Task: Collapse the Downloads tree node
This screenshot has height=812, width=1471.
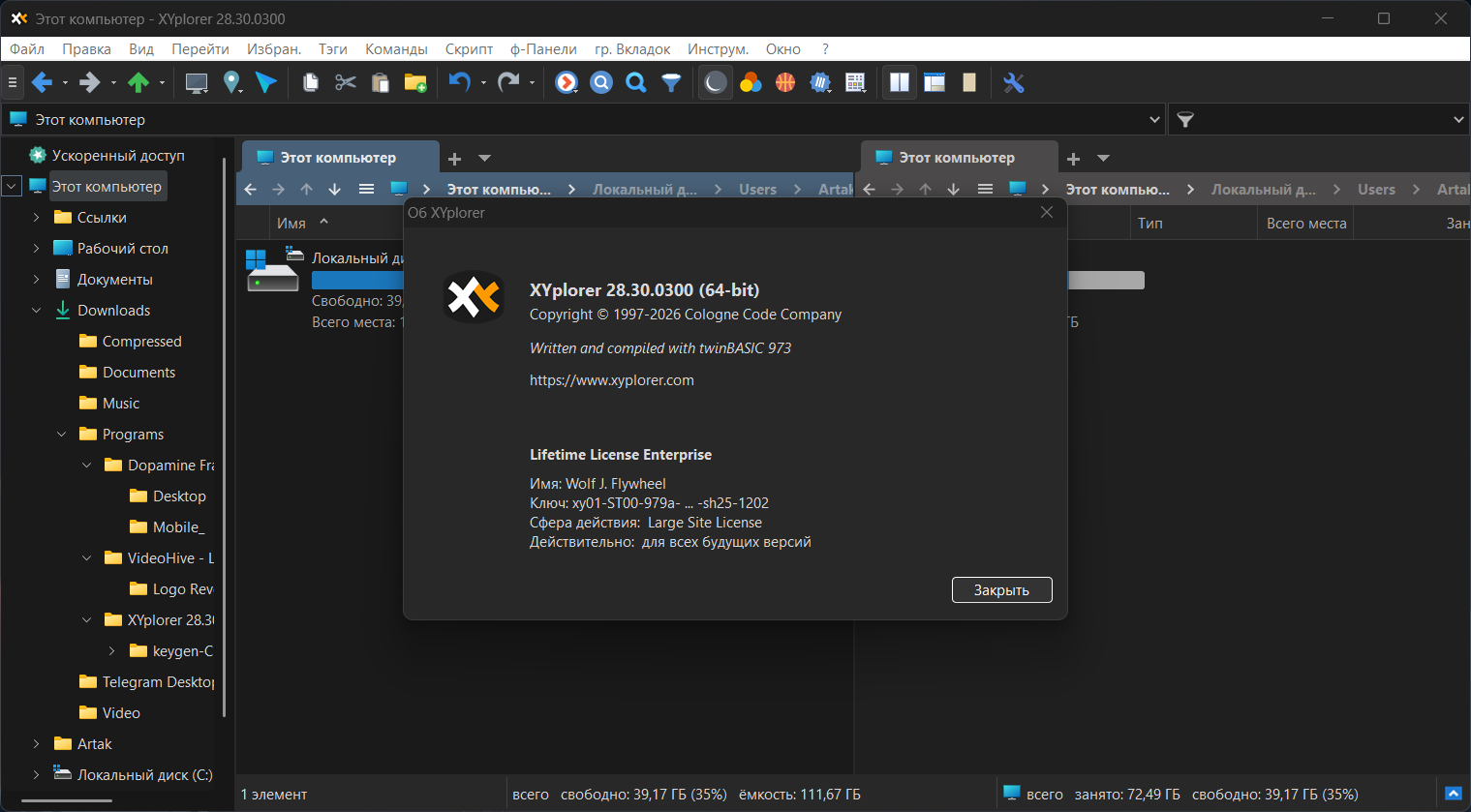Action: (36, 311)
